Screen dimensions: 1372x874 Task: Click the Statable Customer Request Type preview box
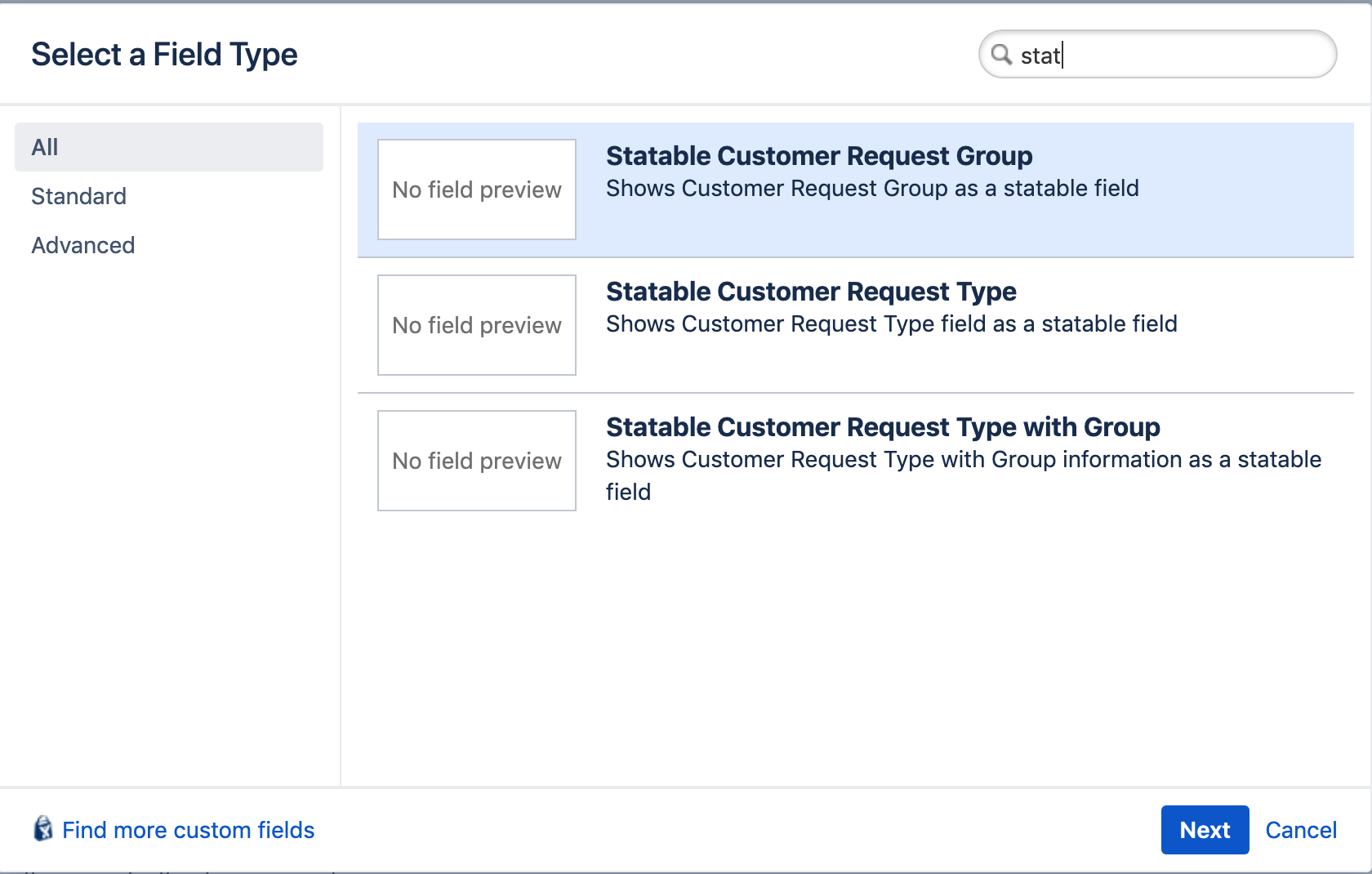[x=477, y=325]
